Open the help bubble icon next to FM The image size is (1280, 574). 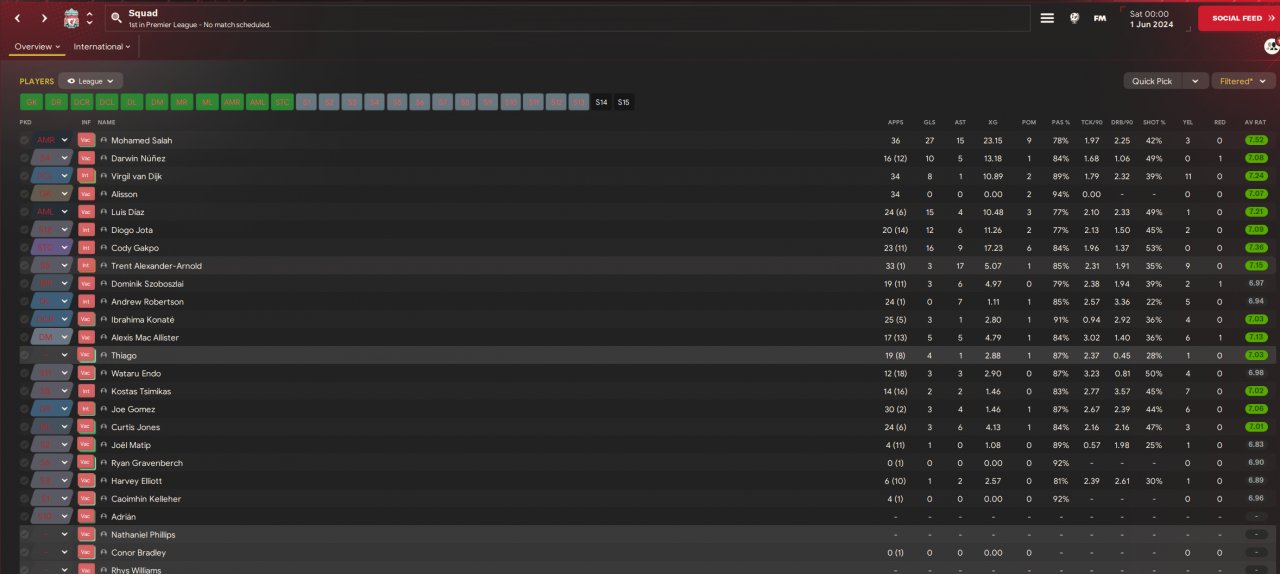(1075, 18)
